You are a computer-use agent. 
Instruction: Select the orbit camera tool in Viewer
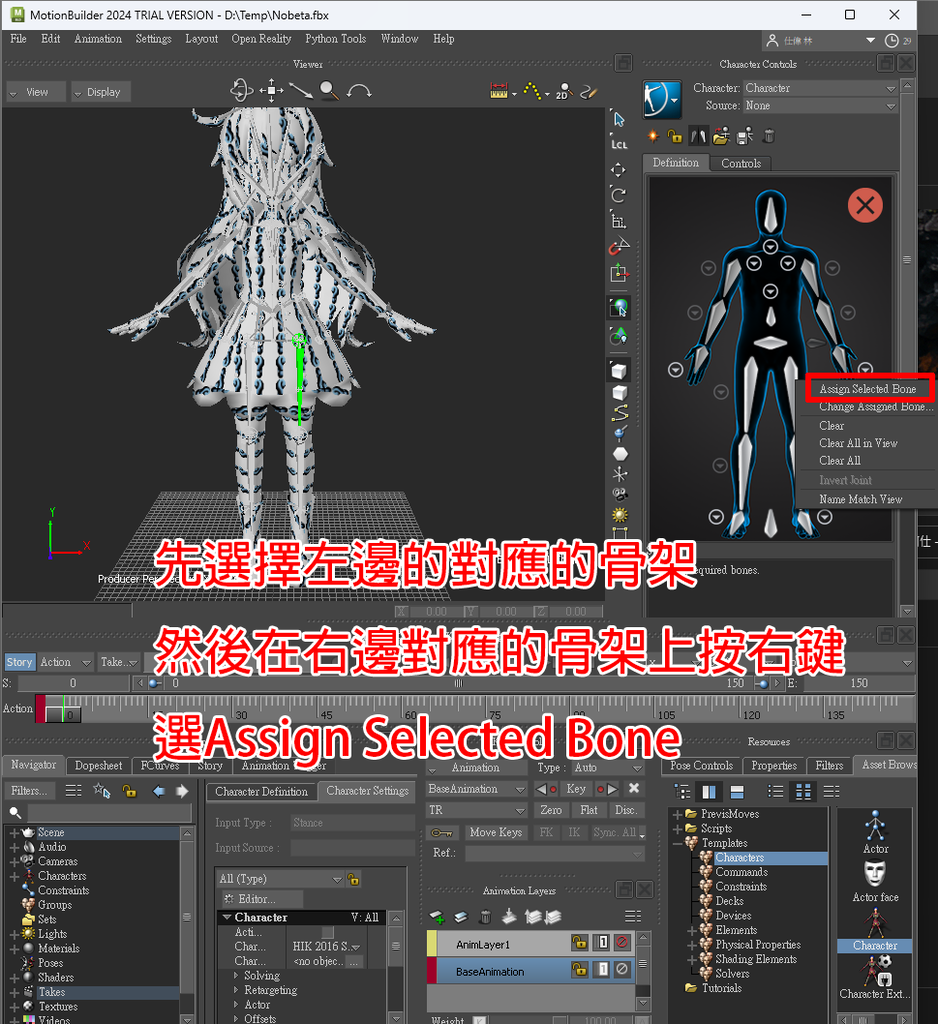pyautogui.click(x=242, y=90)
